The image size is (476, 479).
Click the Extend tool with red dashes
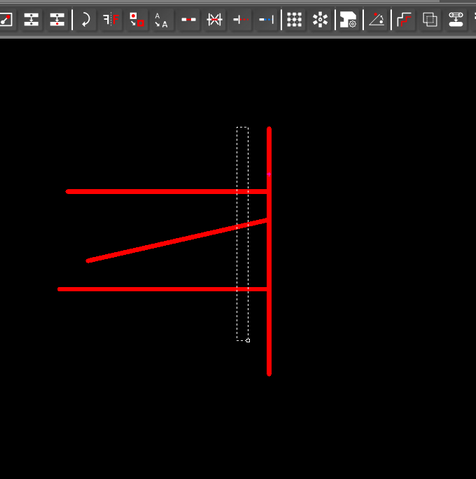(241, 20)
